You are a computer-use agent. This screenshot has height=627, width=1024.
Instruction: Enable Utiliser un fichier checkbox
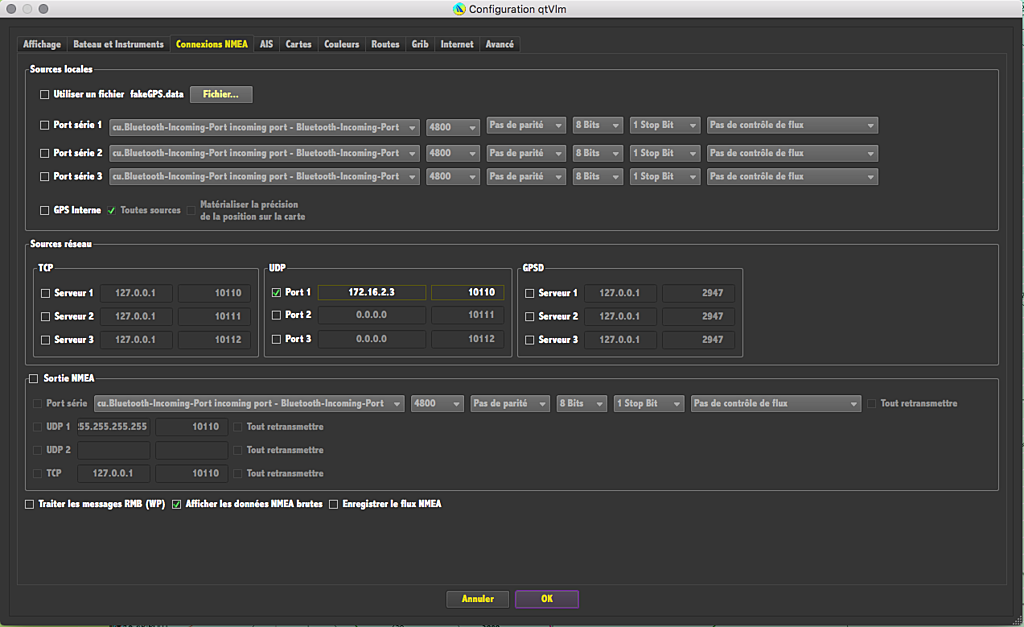tap(44, 95)
